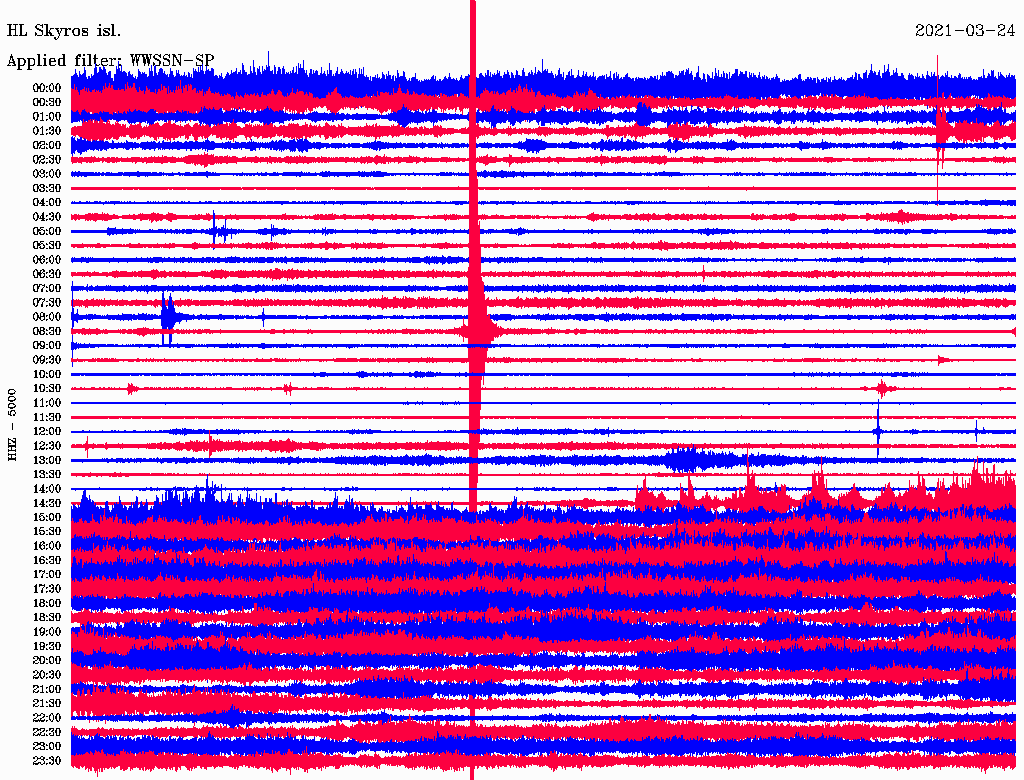The image size is (1024, 780).
Task: Click the blue tremor swell on 13:00 trace
Action: 692,460
